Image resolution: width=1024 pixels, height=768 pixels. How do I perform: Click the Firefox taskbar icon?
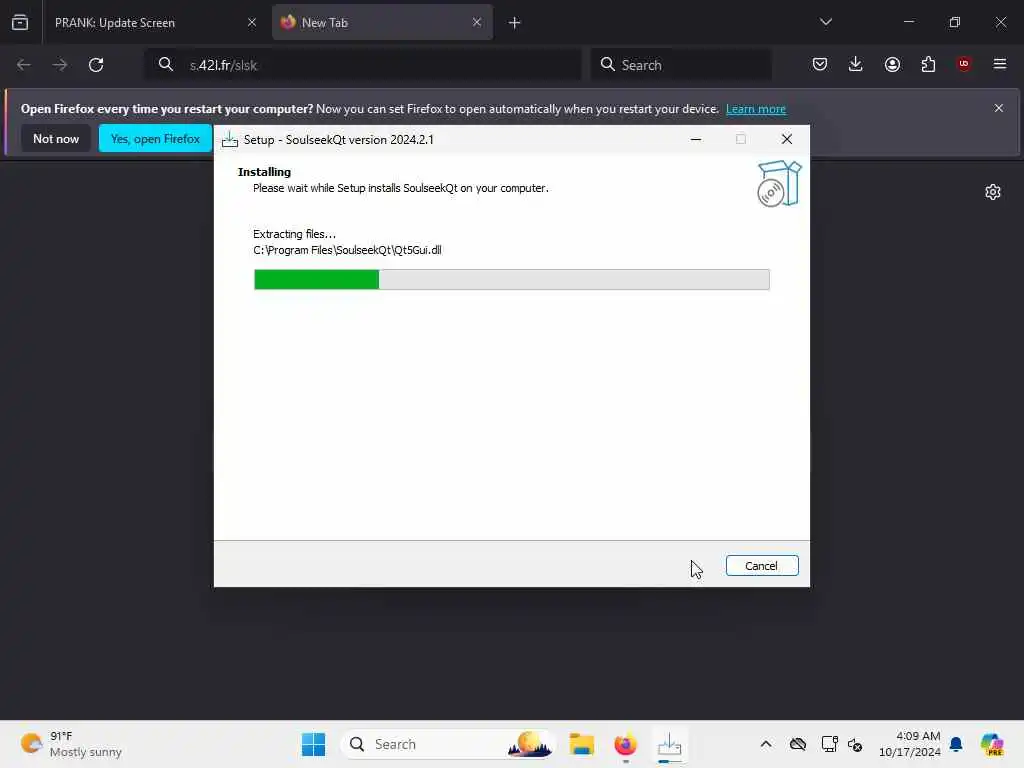[x=625, y=744]
